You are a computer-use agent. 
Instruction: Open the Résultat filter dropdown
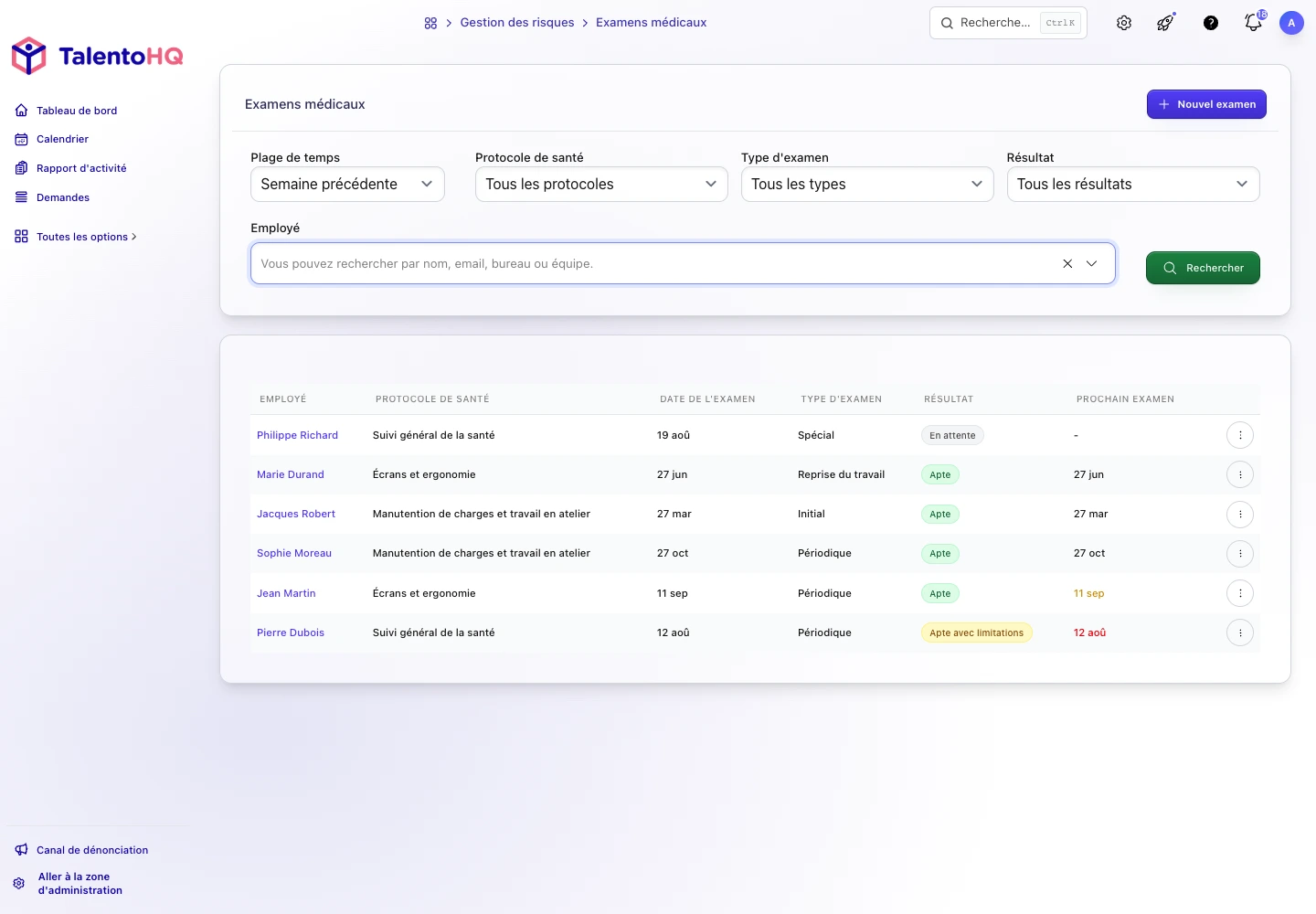click(x=1133, y=184)
